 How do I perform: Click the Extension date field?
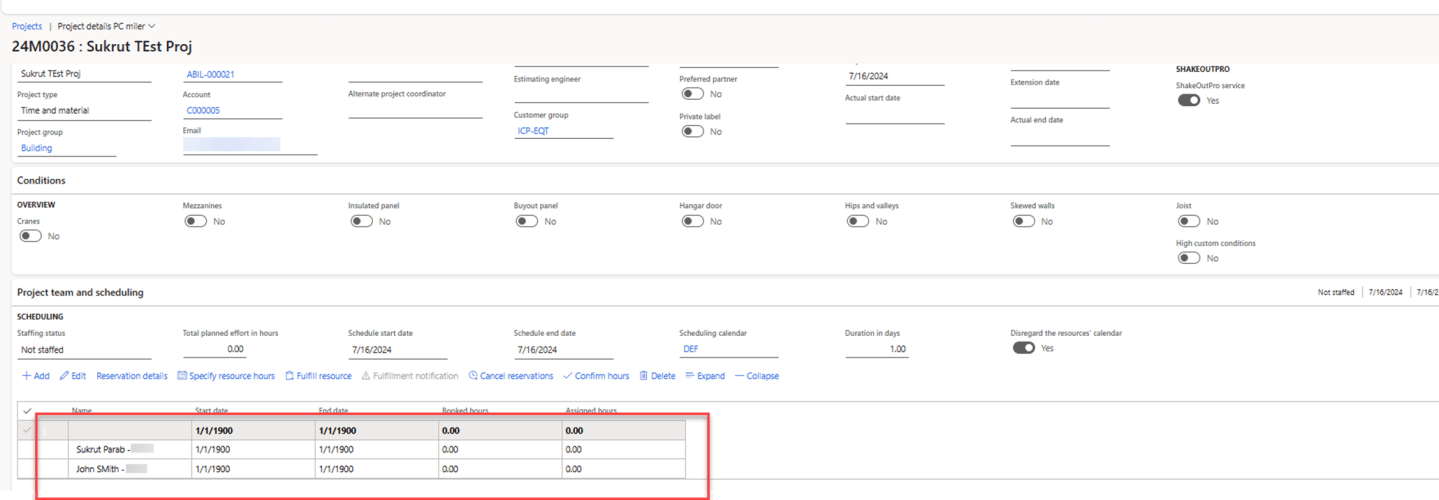1060,99
